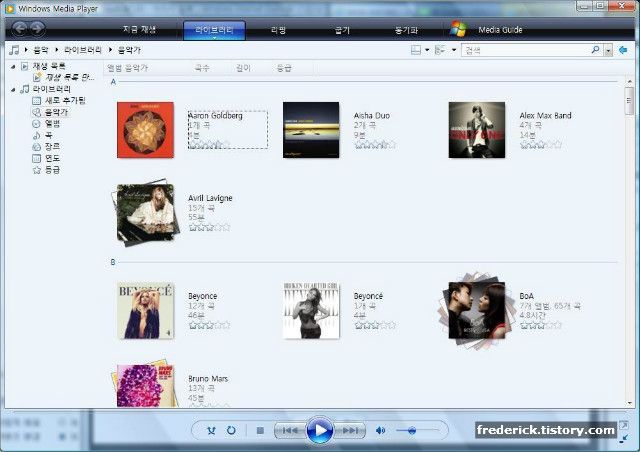Screen dimensions: 640x452
Task: Select BoA album stack
Action: tap(477, 311)
